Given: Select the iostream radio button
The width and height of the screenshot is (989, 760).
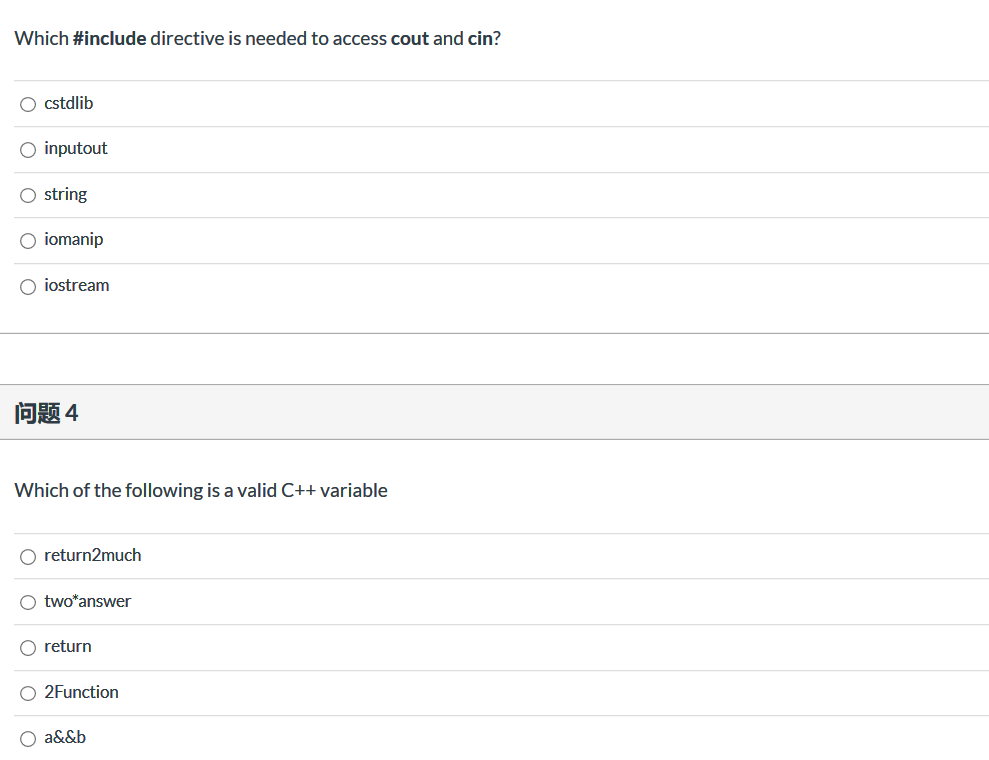Looking at the screenshot, I should [28, 287].
